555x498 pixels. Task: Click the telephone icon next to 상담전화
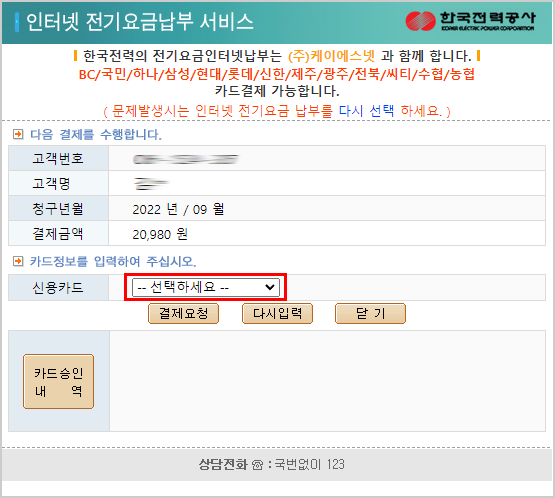tap(257, 465)
